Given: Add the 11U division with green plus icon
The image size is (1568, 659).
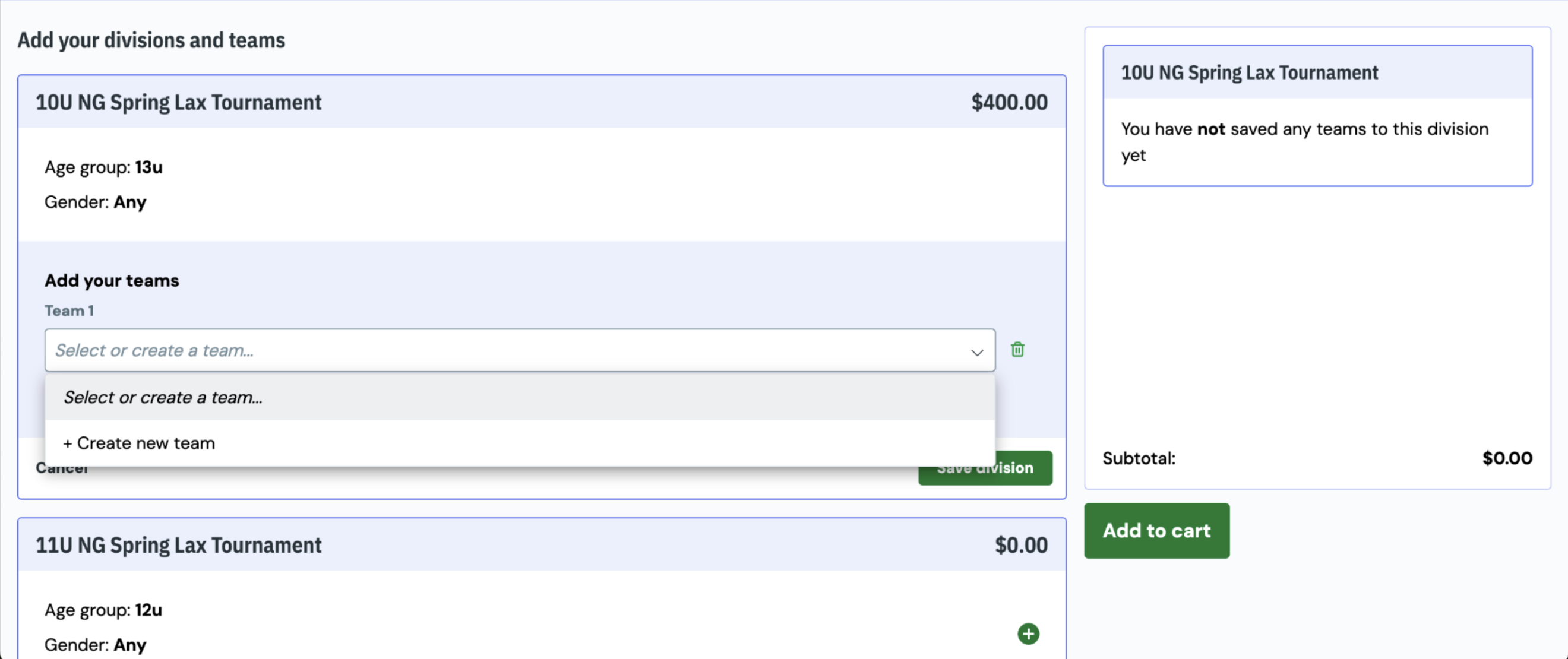Looking at the screenshot, I should (1028, 633).
